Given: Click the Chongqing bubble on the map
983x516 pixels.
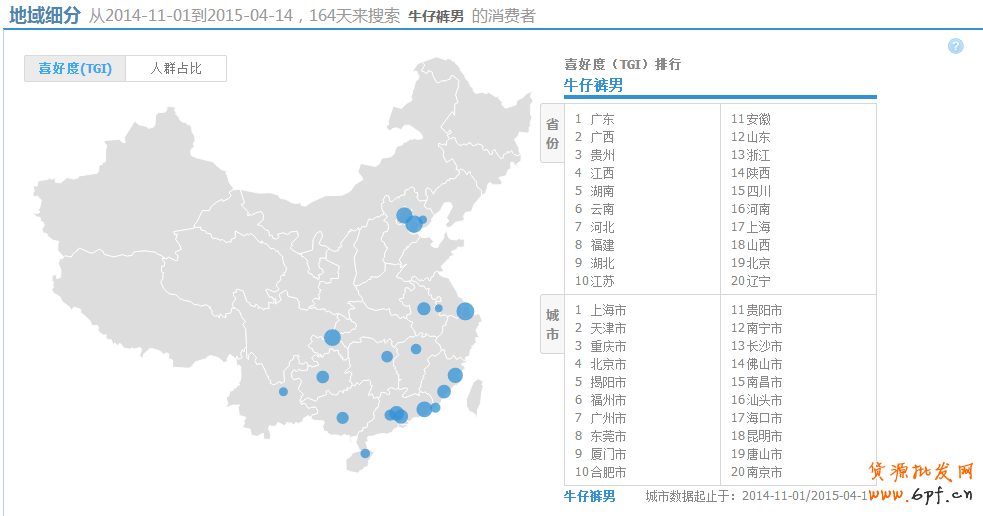Looking at the screenshot, I should pyautogui.click(x=332, y=337).
